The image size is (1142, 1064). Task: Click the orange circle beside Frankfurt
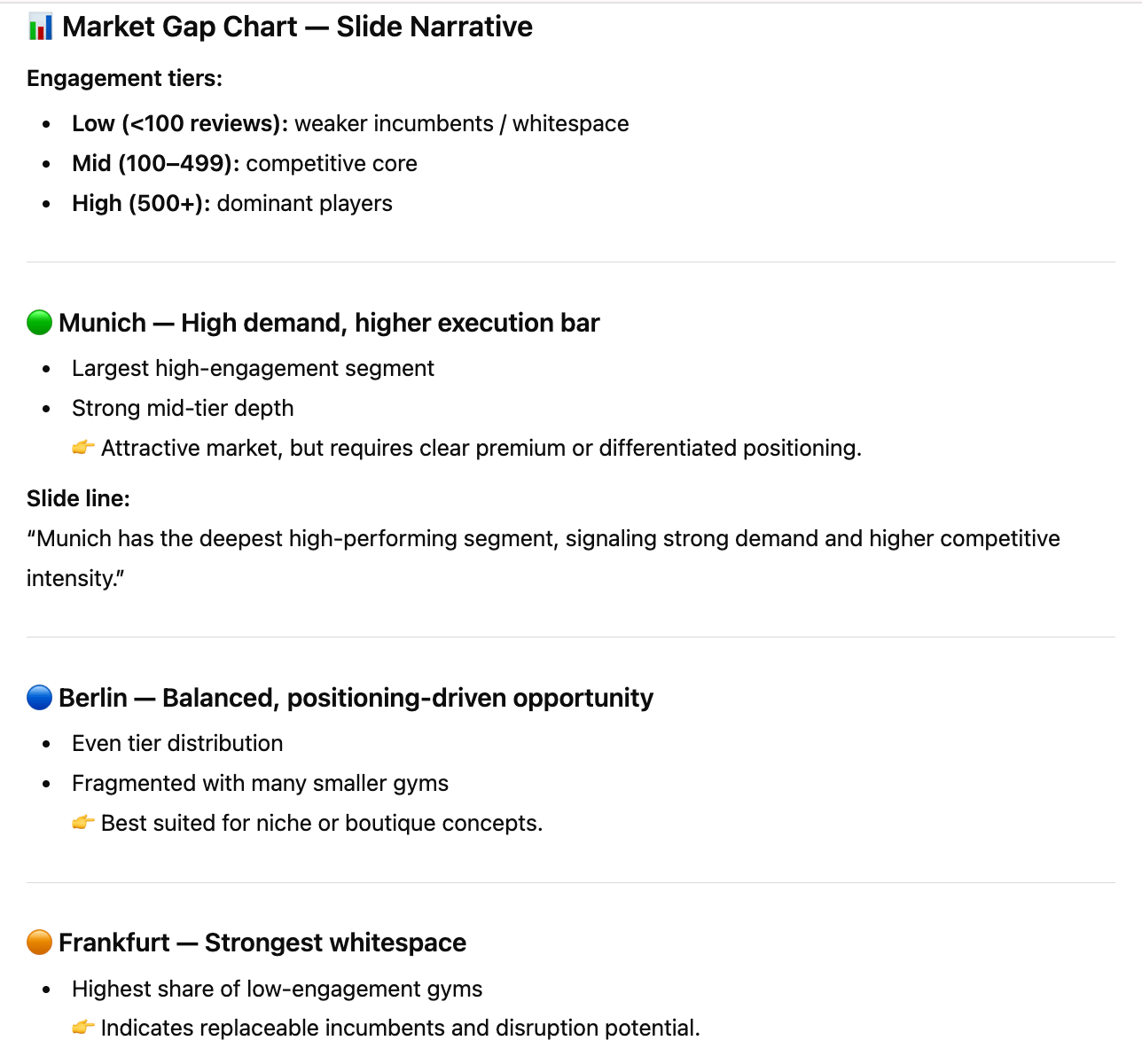(x=40, y=942)
